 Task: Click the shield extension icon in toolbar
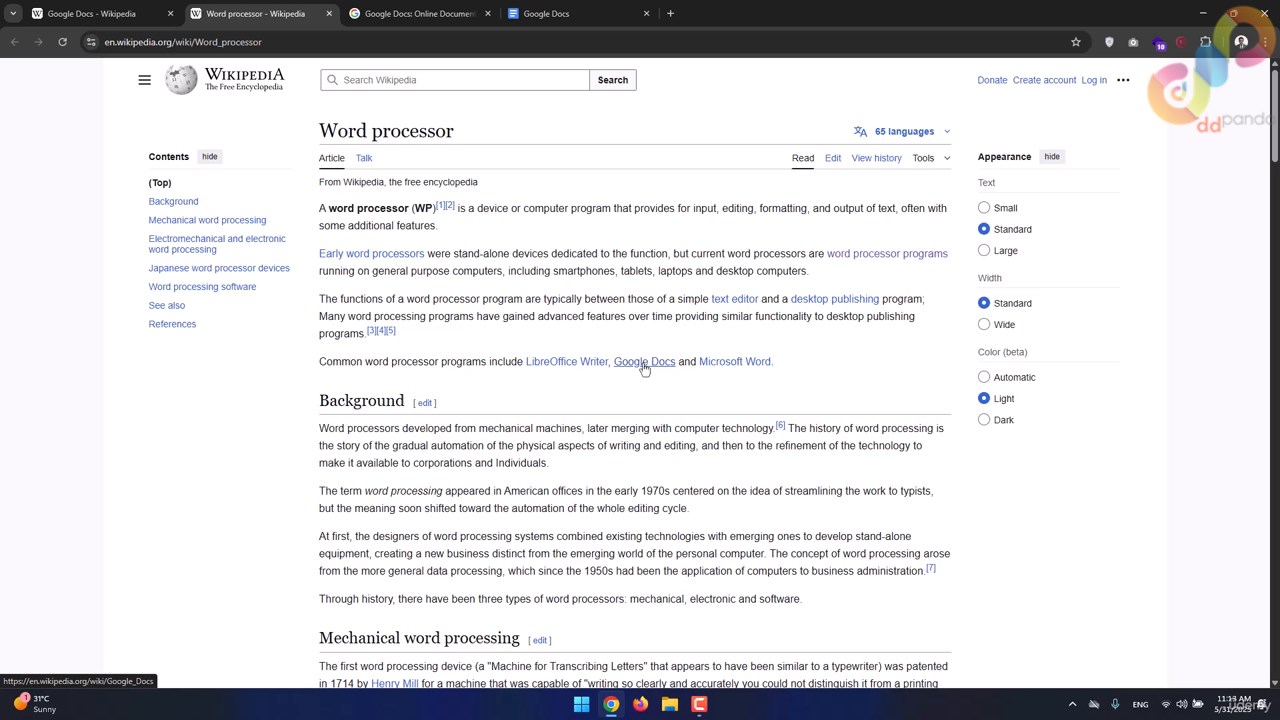pos(1109,42)
